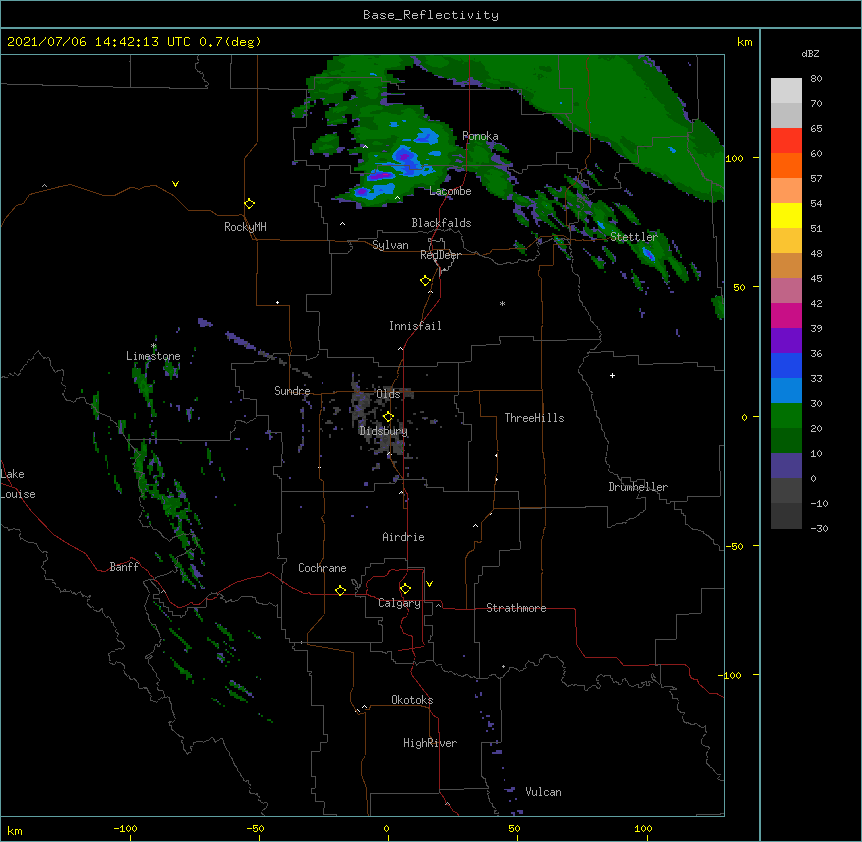Select the Drumheller label

(x=638, y=487)
